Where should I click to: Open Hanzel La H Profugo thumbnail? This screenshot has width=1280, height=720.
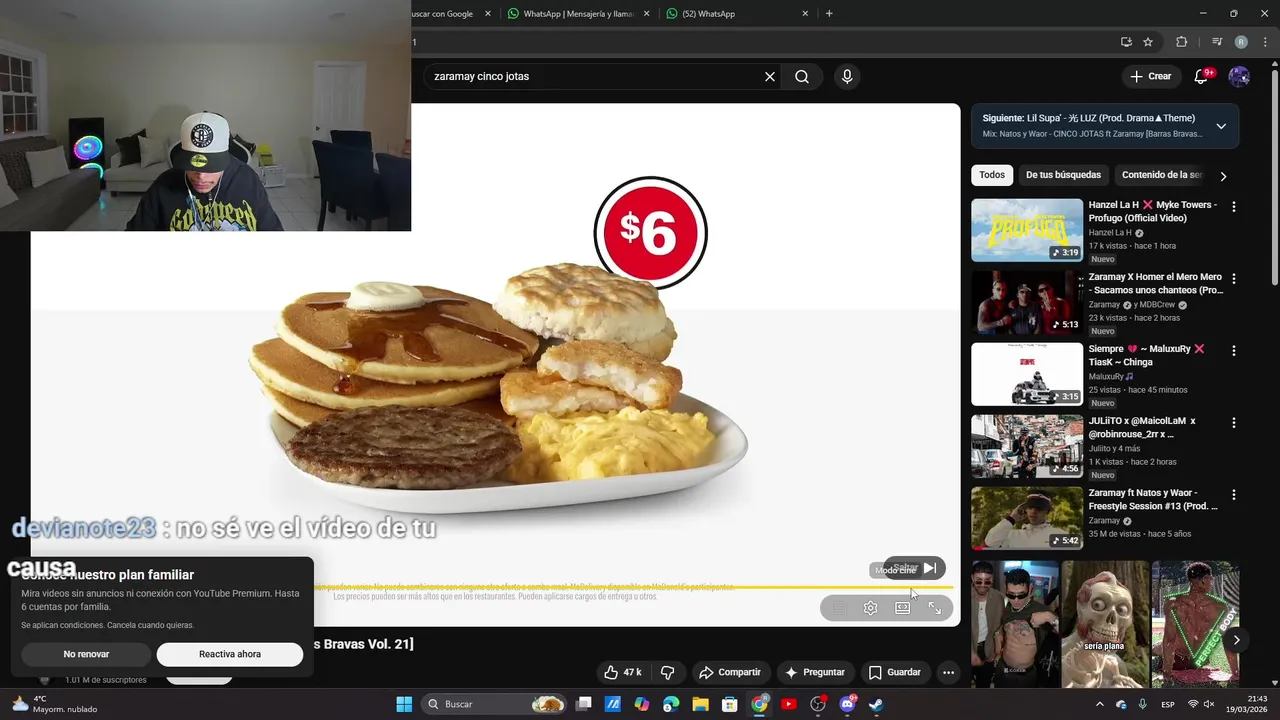point(1027,230)
